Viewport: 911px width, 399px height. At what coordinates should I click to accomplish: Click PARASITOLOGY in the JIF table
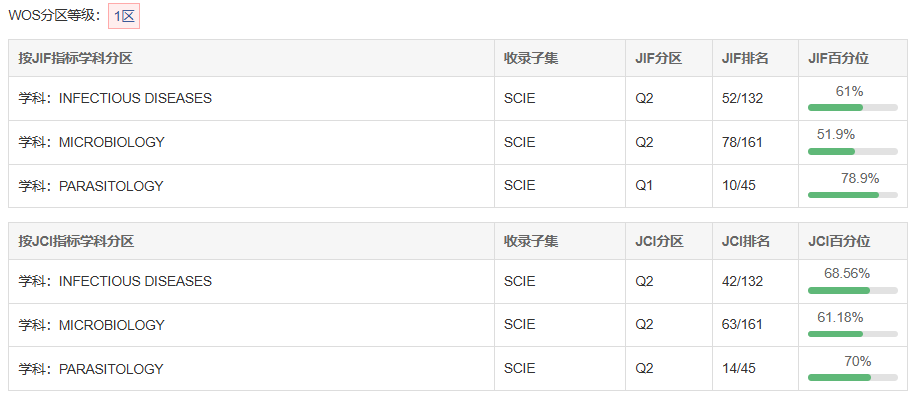(111, 186)
